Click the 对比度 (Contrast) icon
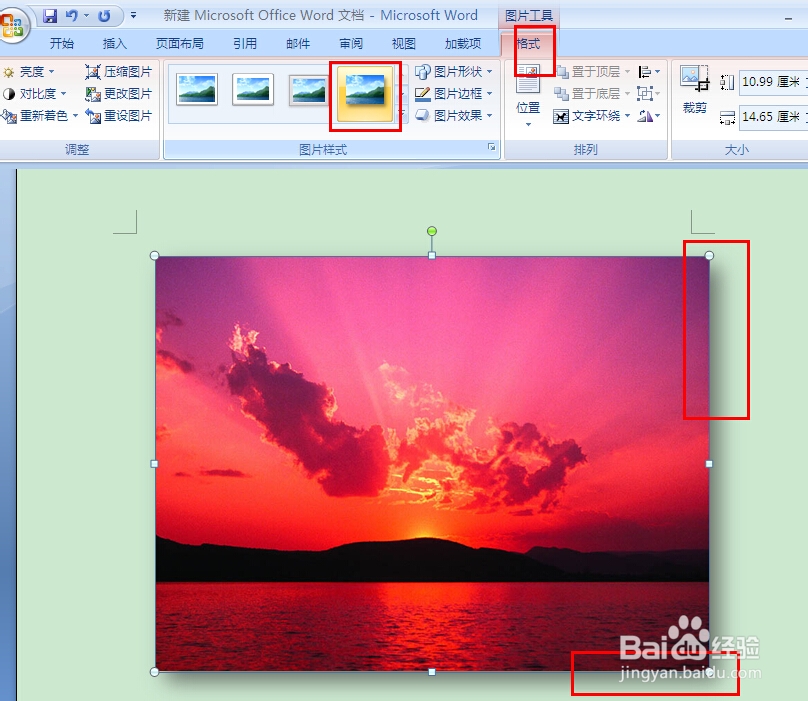Viewport: 808px width, 701px height. 33,93
